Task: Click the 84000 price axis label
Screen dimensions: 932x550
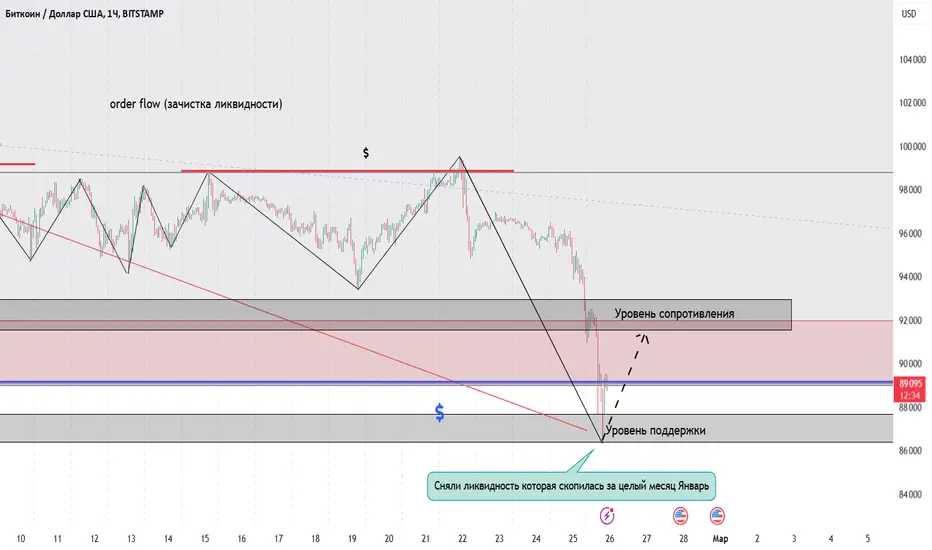Action: (x=912, y=495)
